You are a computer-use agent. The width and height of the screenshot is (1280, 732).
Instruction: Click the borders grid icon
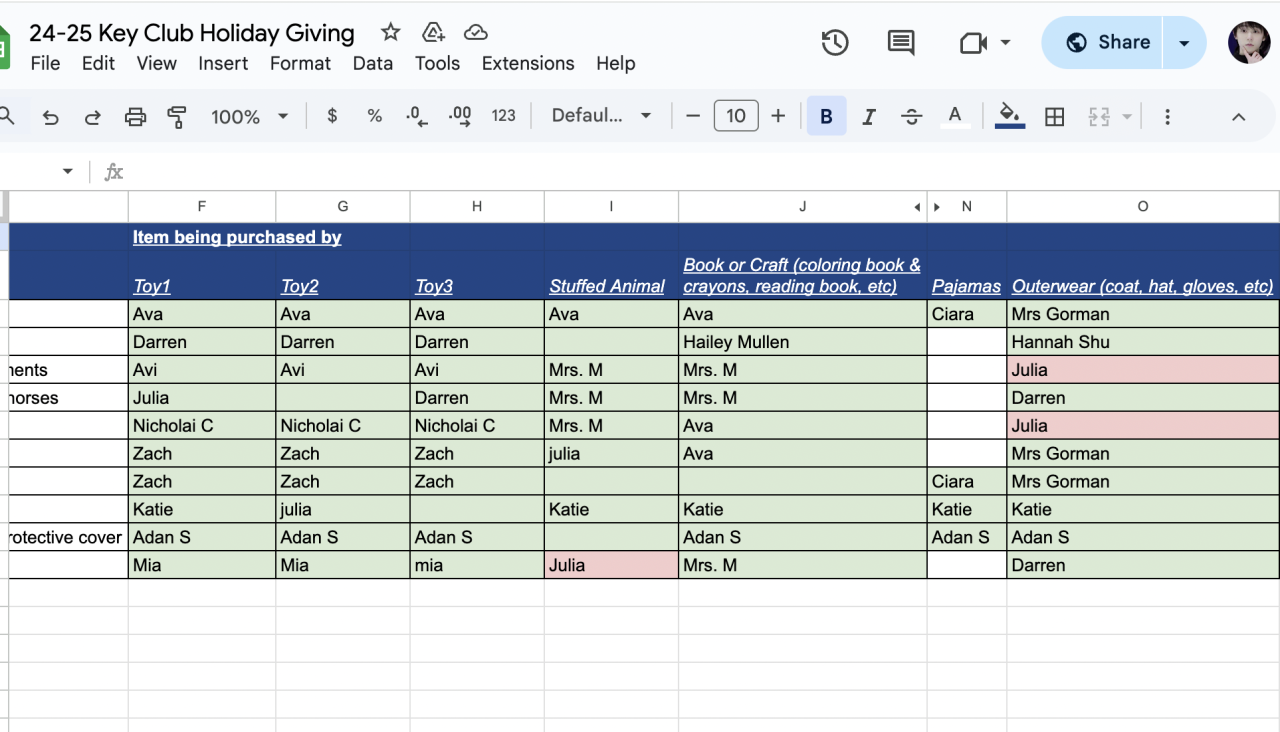pyautogui.click(x=1054, y=117)
